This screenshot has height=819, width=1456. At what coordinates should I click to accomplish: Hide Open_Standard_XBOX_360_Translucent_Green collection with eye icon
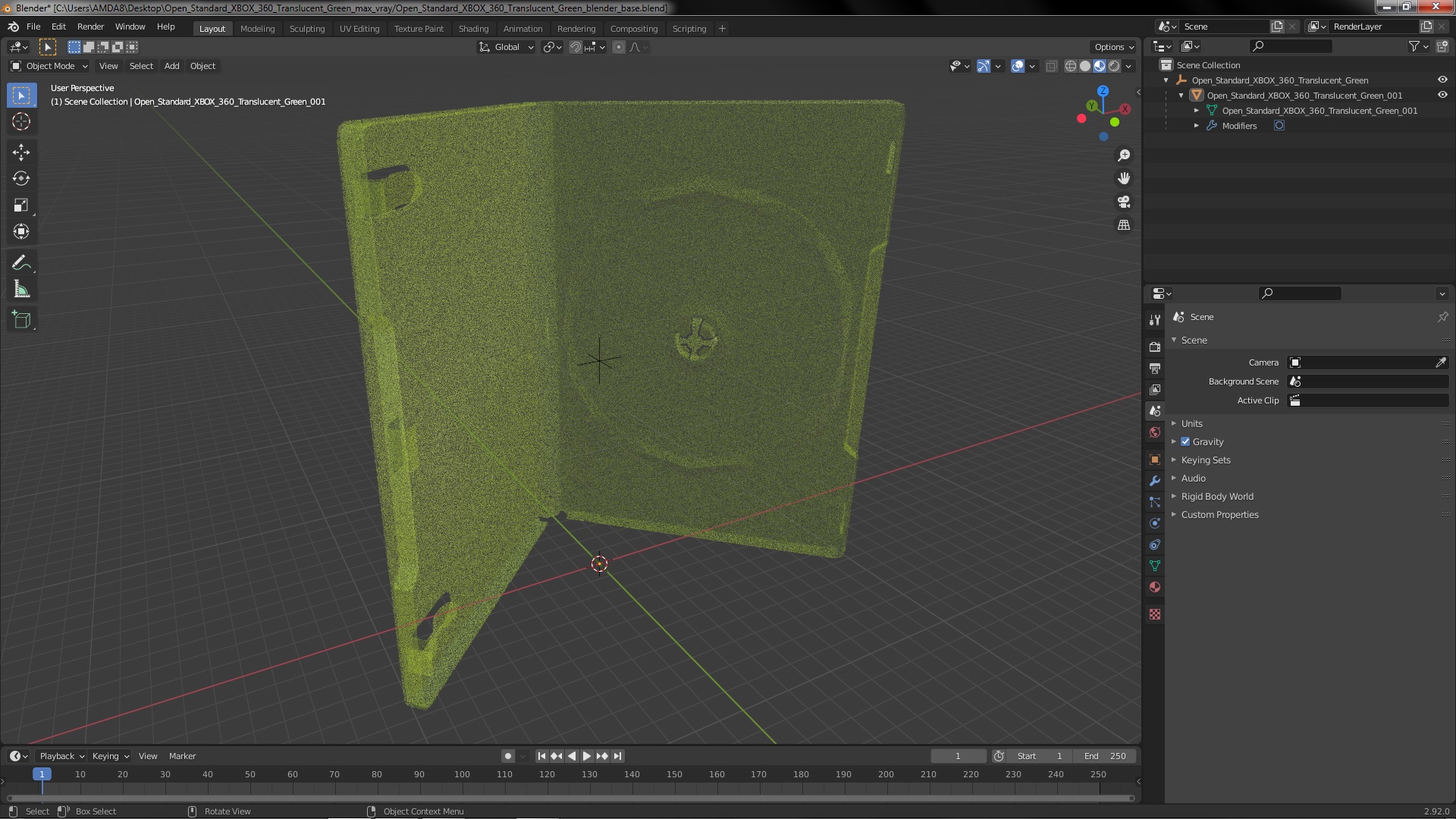[1442, 80]
